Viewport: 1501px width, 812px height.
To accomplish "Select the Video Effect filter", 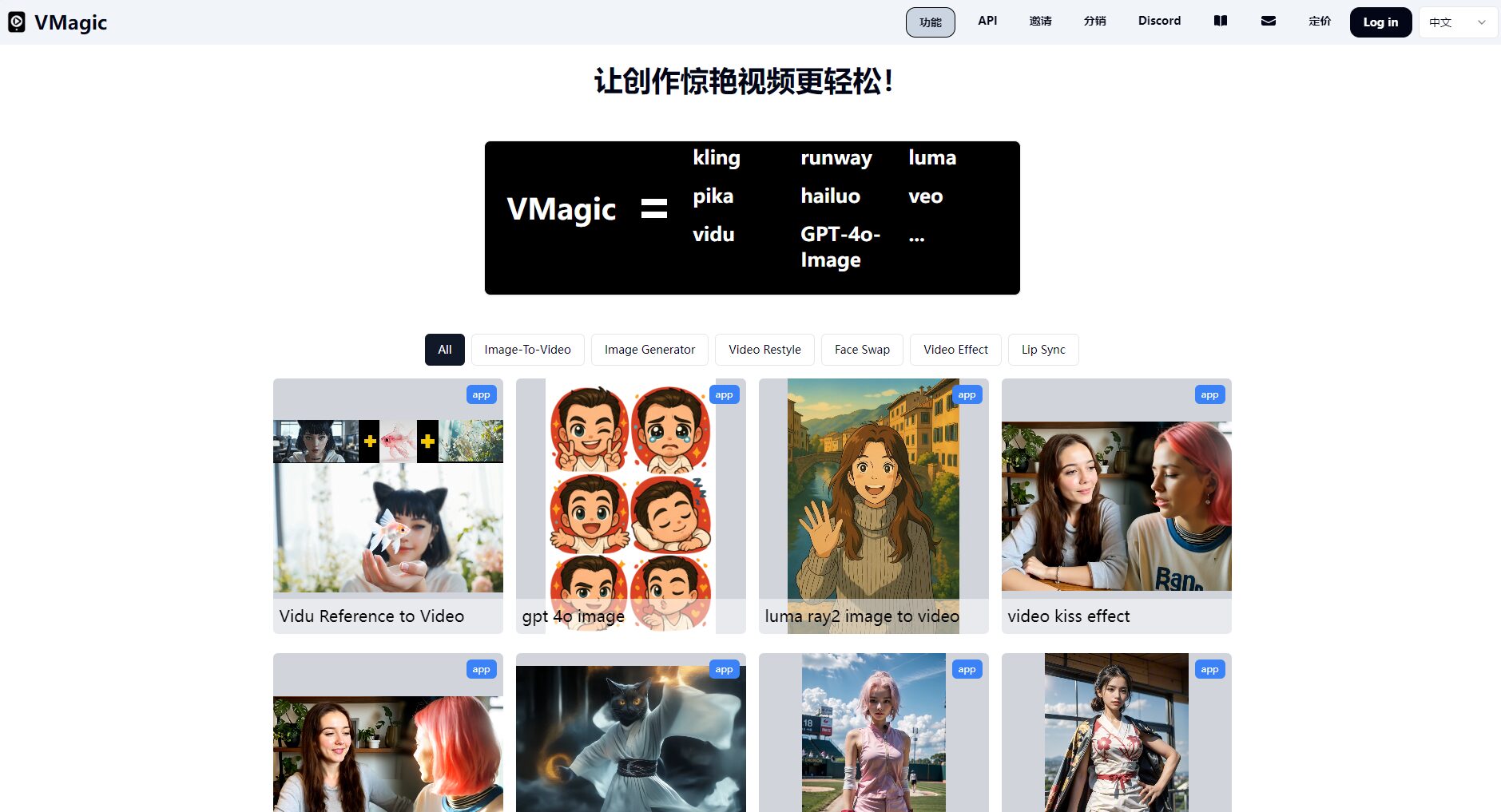I will 955,350.
